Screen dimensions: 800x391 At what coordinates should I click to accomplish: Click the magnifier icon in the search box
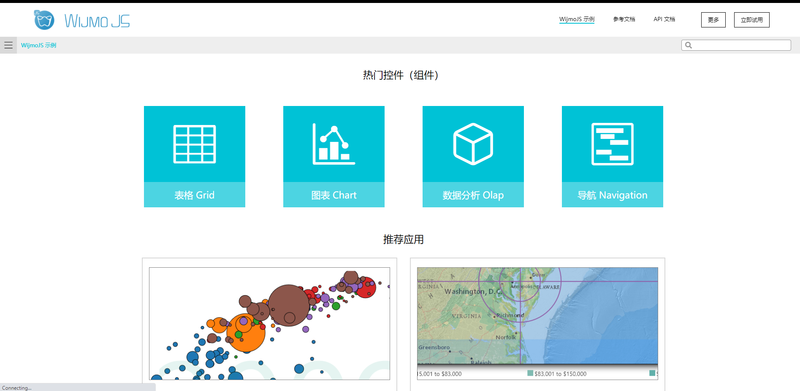coord(688,45)
